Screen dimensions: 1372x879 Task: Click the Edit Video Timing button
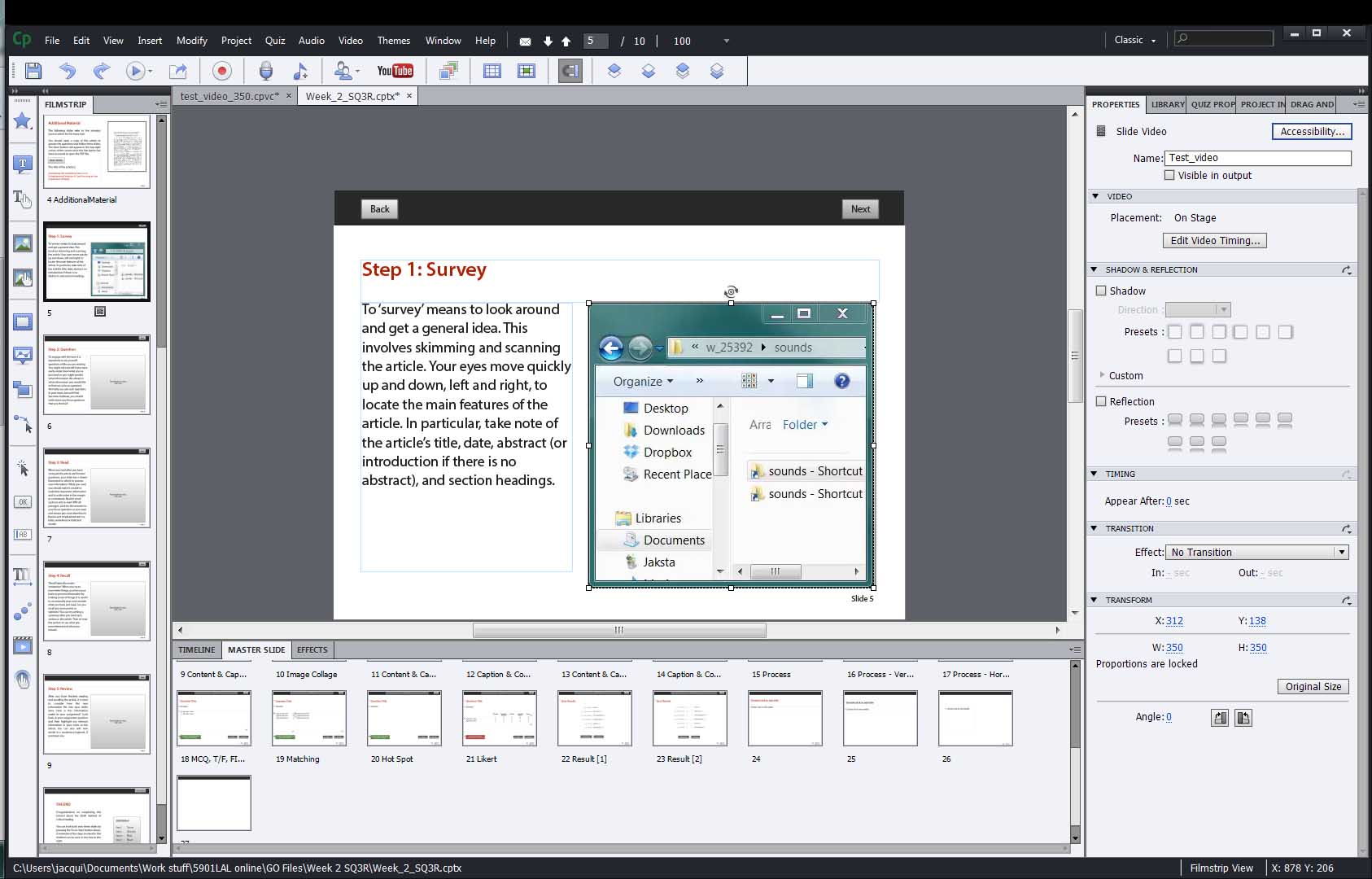(1214, 240)
